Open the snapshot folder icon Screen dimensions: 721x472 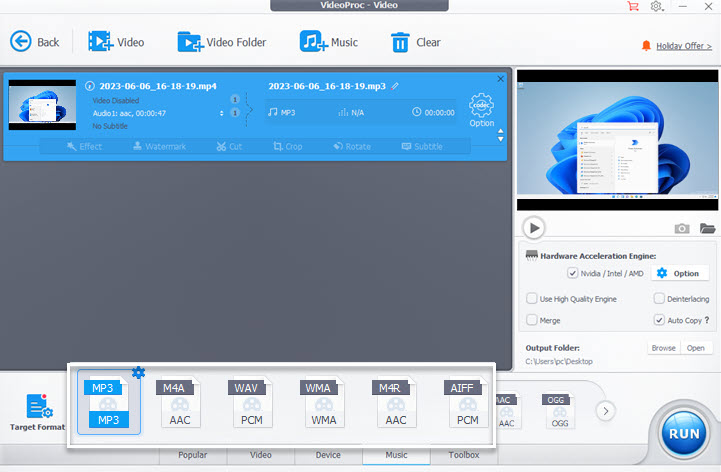pos(707,228)
